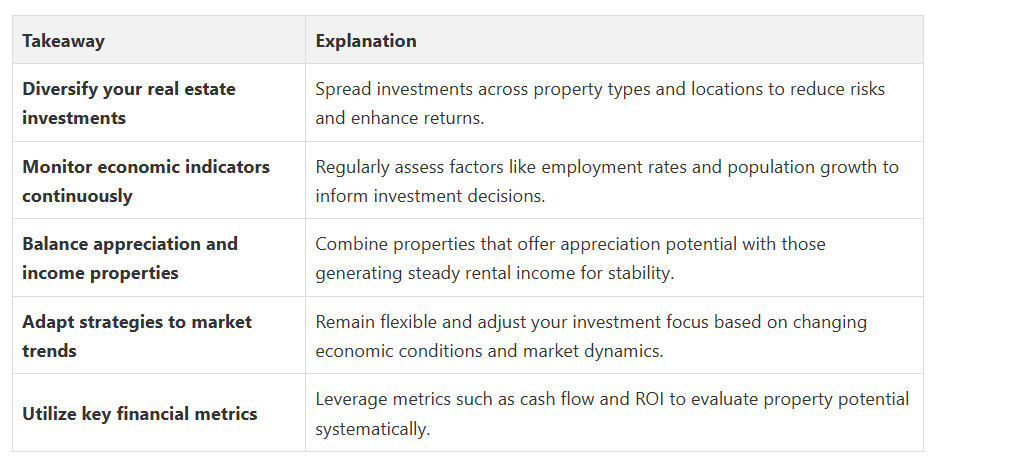
Task: Click the "Adapt strategies to market trends" cell
Action: click(x=137, y=336)
